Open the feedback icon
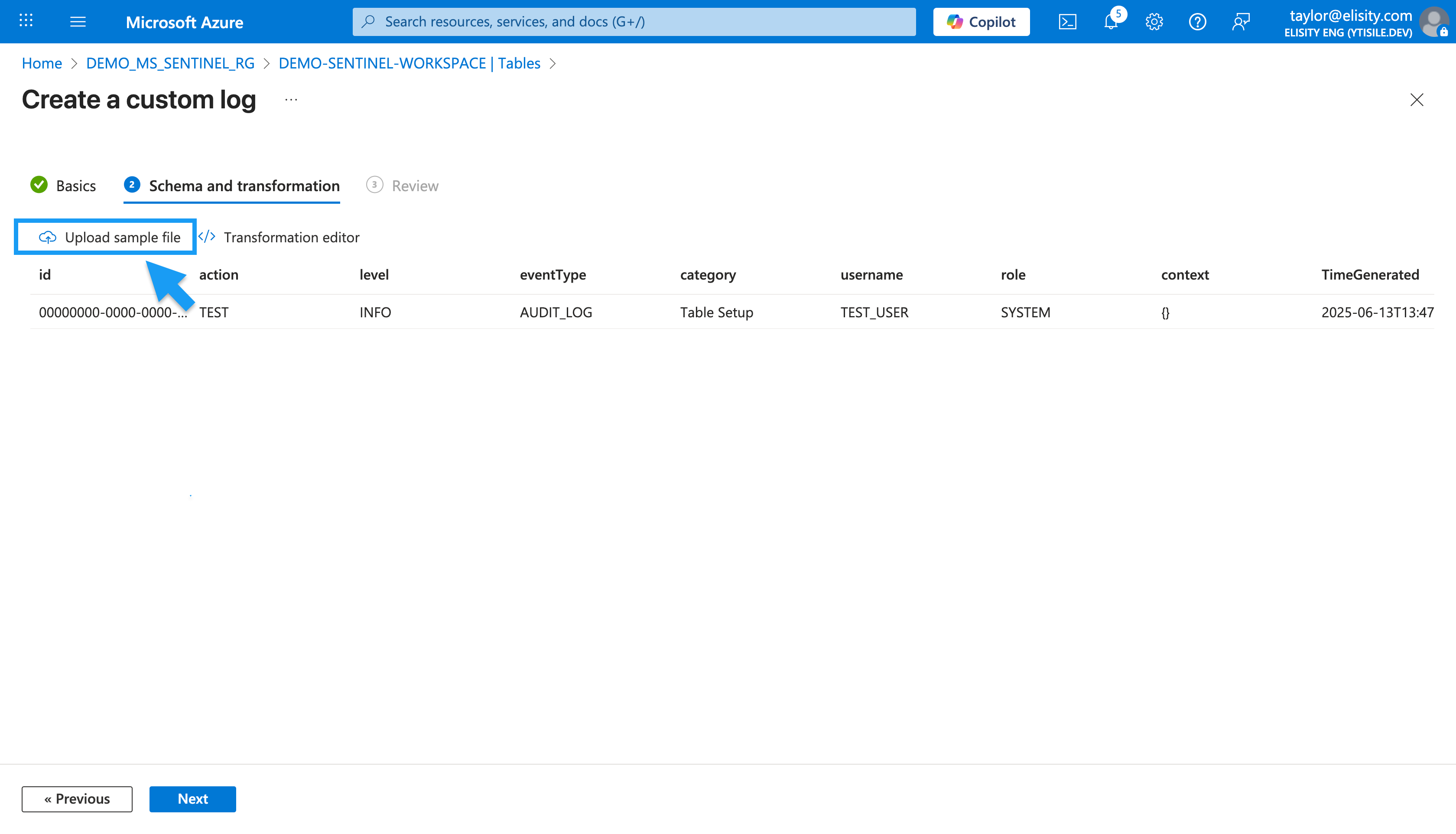Viewport: 1456px width, 834px height. click(x=1241, y=22)
